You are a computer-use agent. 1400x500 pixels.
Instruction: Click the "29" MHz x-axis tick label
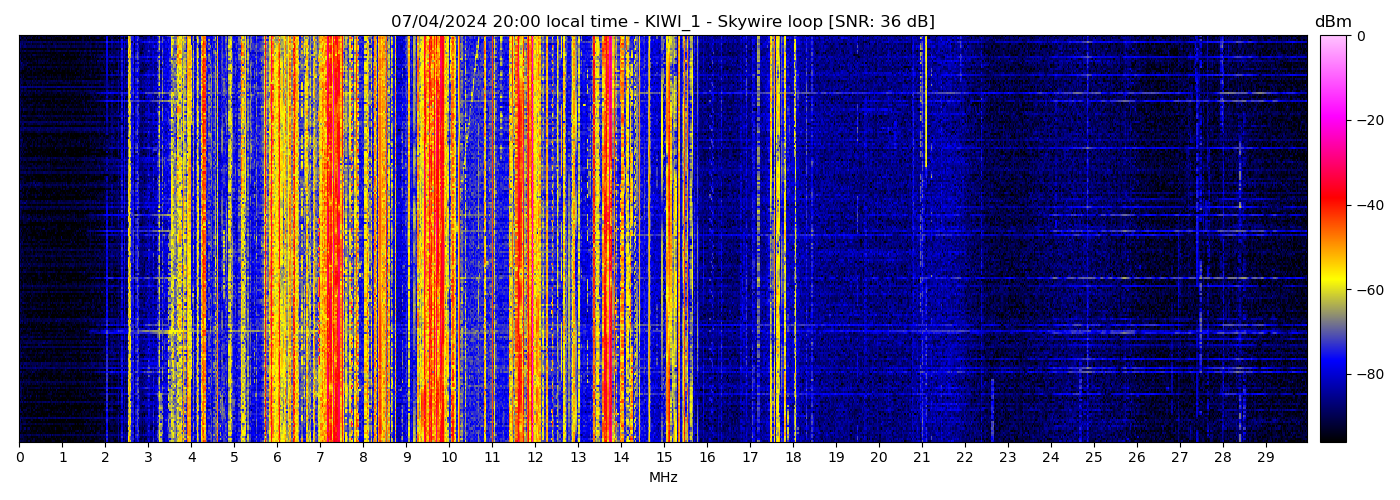pos(1265,458)
